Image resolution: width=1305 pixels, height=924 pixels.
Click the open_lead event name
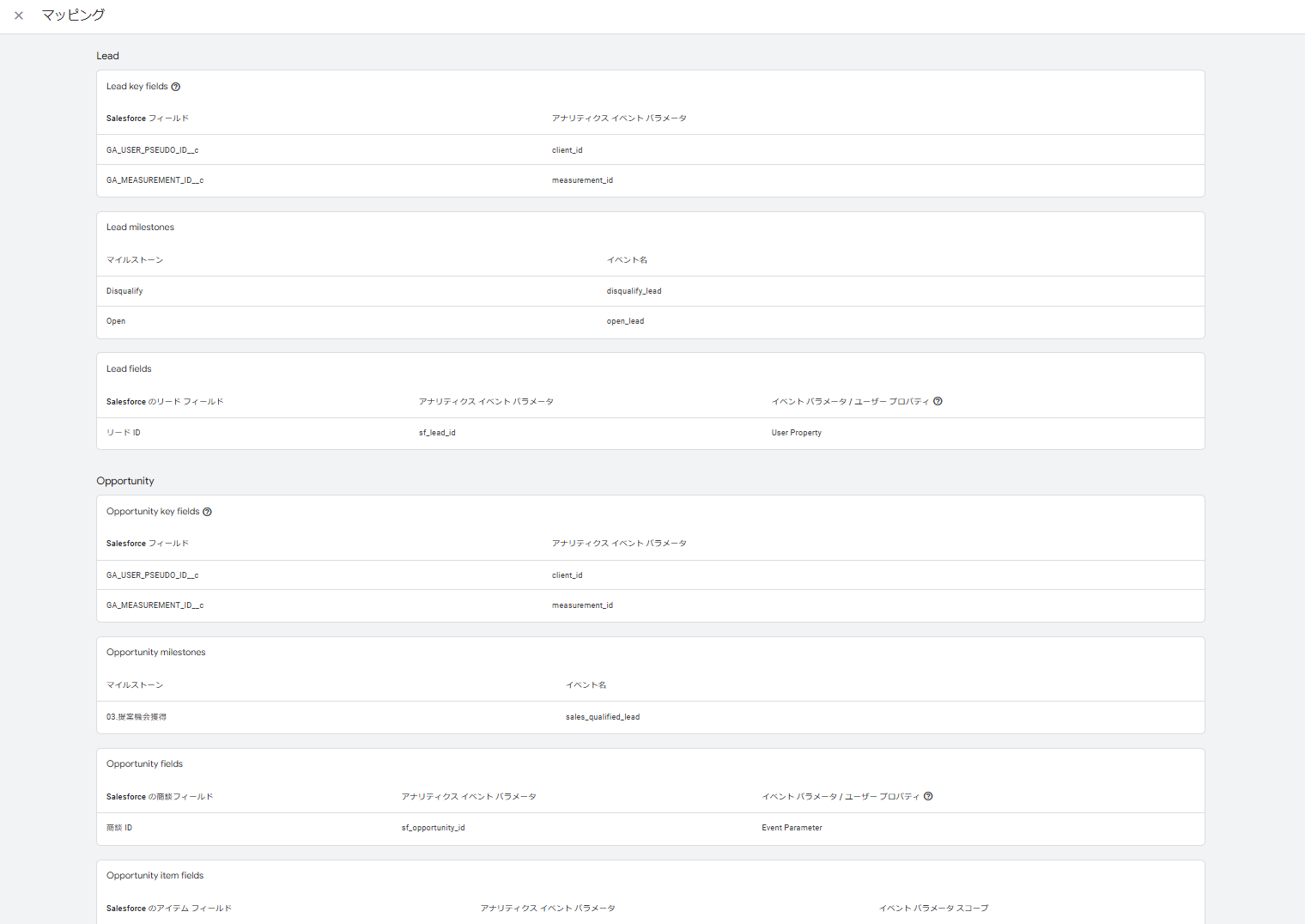625,321
